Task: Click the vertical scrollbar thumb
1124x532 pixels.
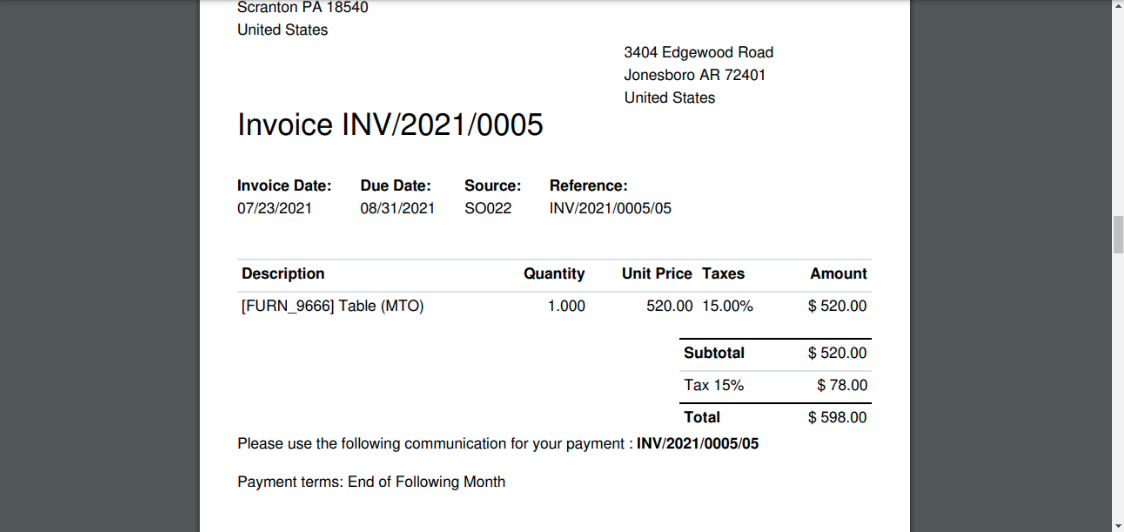Action: [1118, 234]
